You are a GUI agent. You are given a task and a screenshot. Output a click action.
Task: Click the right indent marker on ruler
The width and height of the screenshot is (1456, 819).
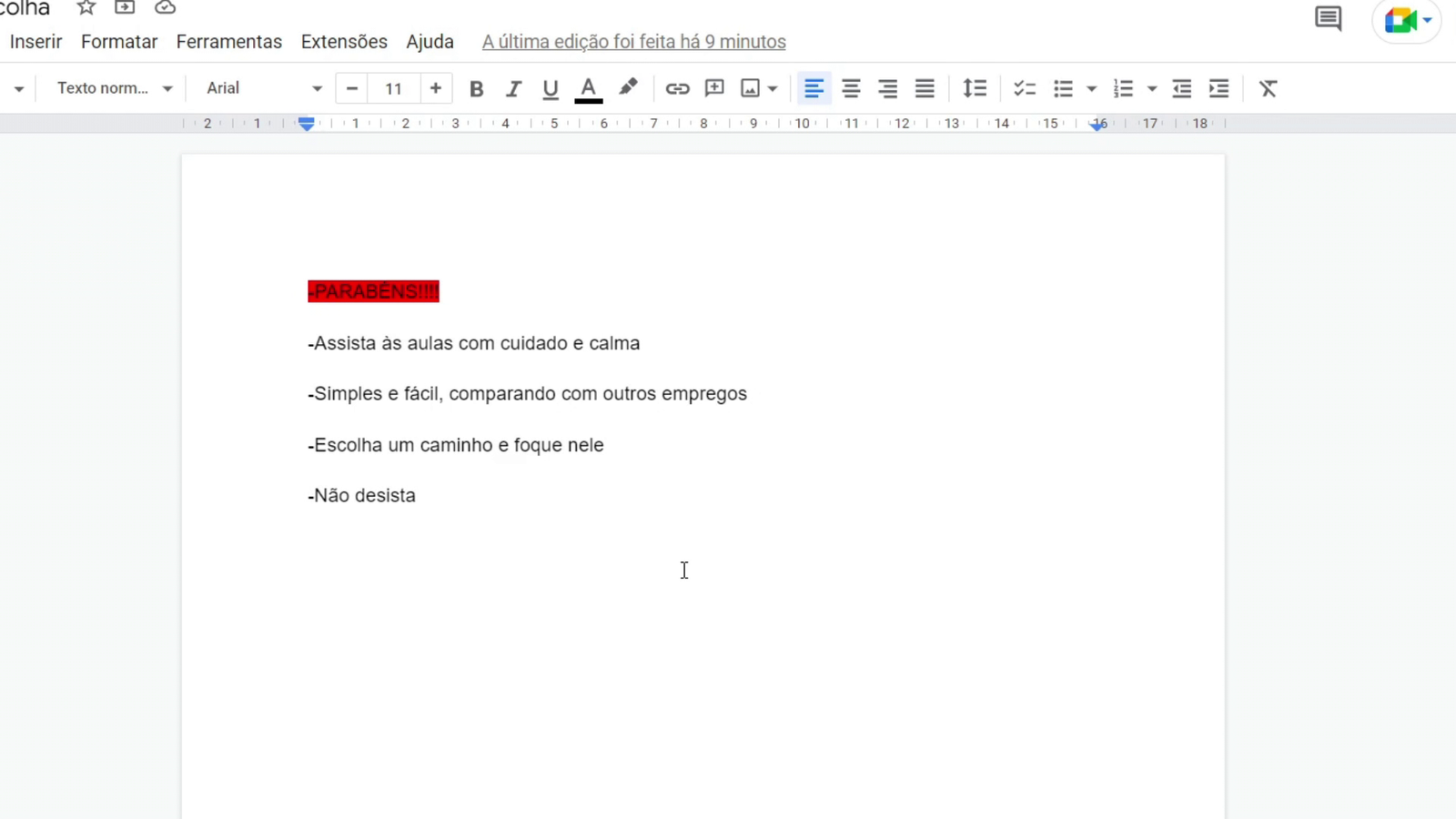tap(1098, 126)
